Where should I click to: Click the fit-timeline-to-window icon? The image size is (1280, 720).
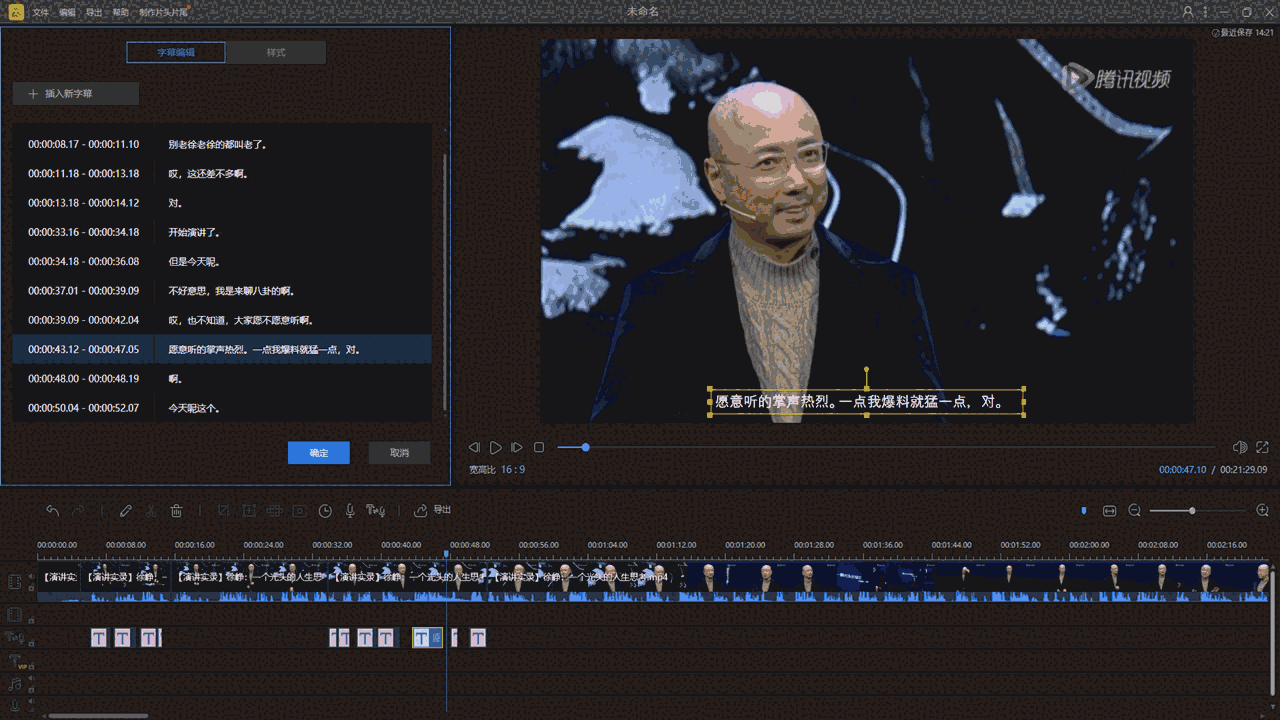tap(1109, 510)
